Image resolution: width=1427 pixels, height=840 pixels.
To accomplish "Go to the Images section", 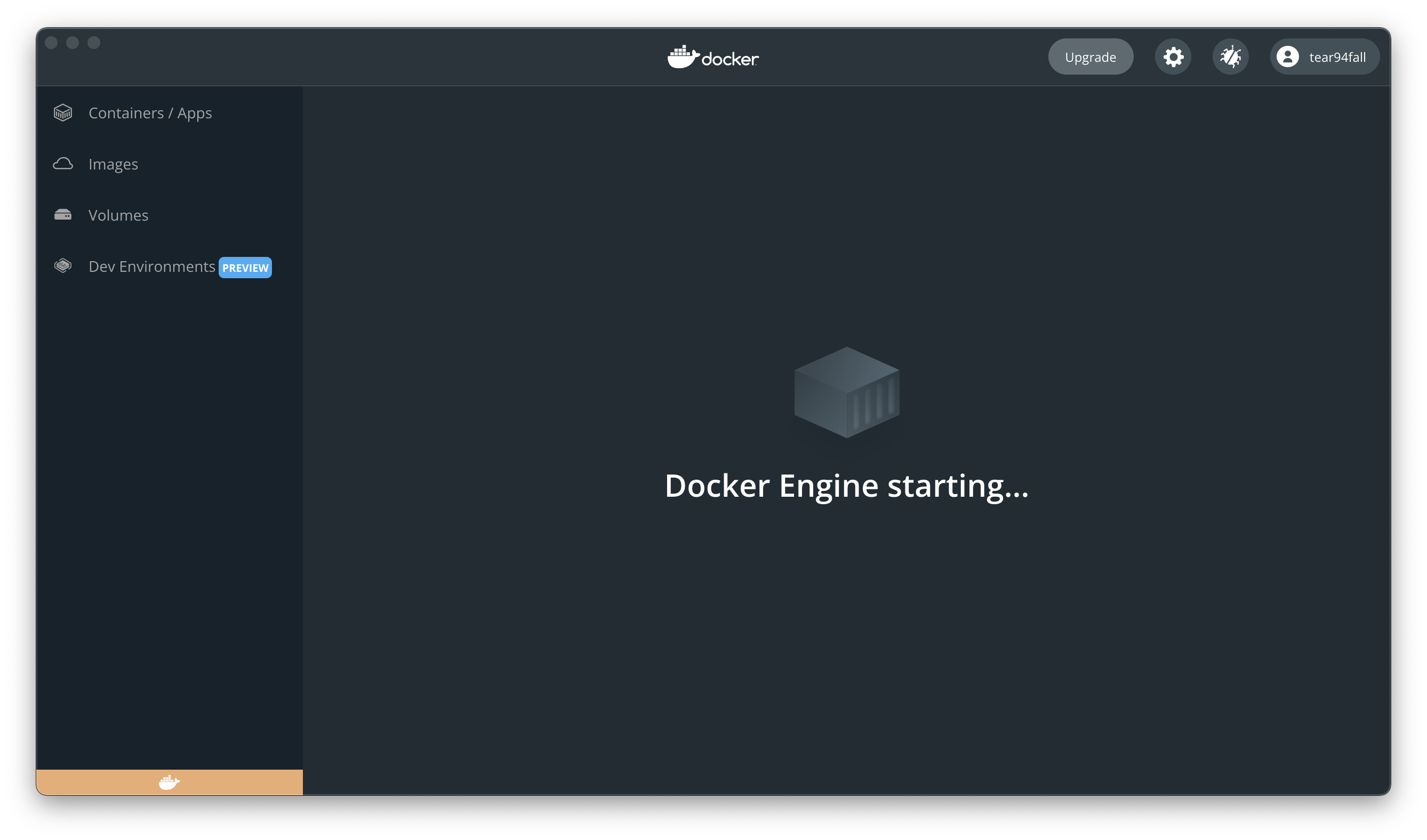I will [x=113, y=164].
